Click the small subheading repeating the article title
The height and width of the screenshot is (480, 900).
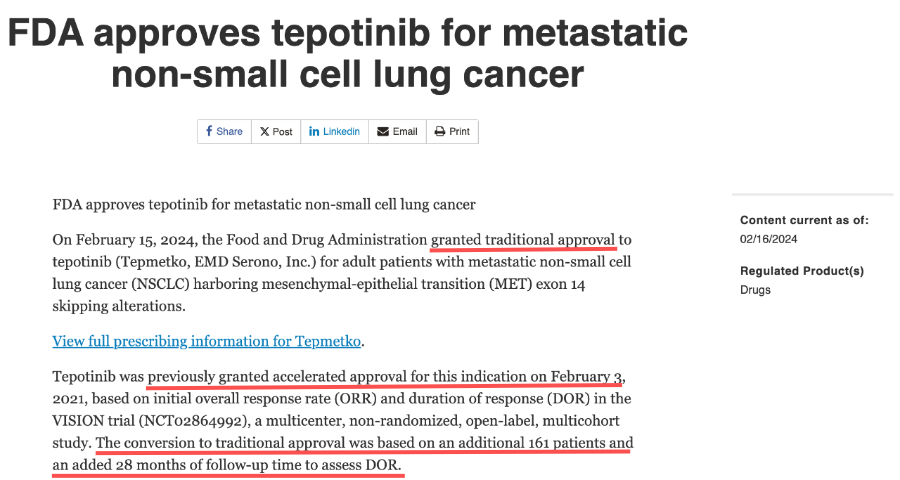pos(264,204)
